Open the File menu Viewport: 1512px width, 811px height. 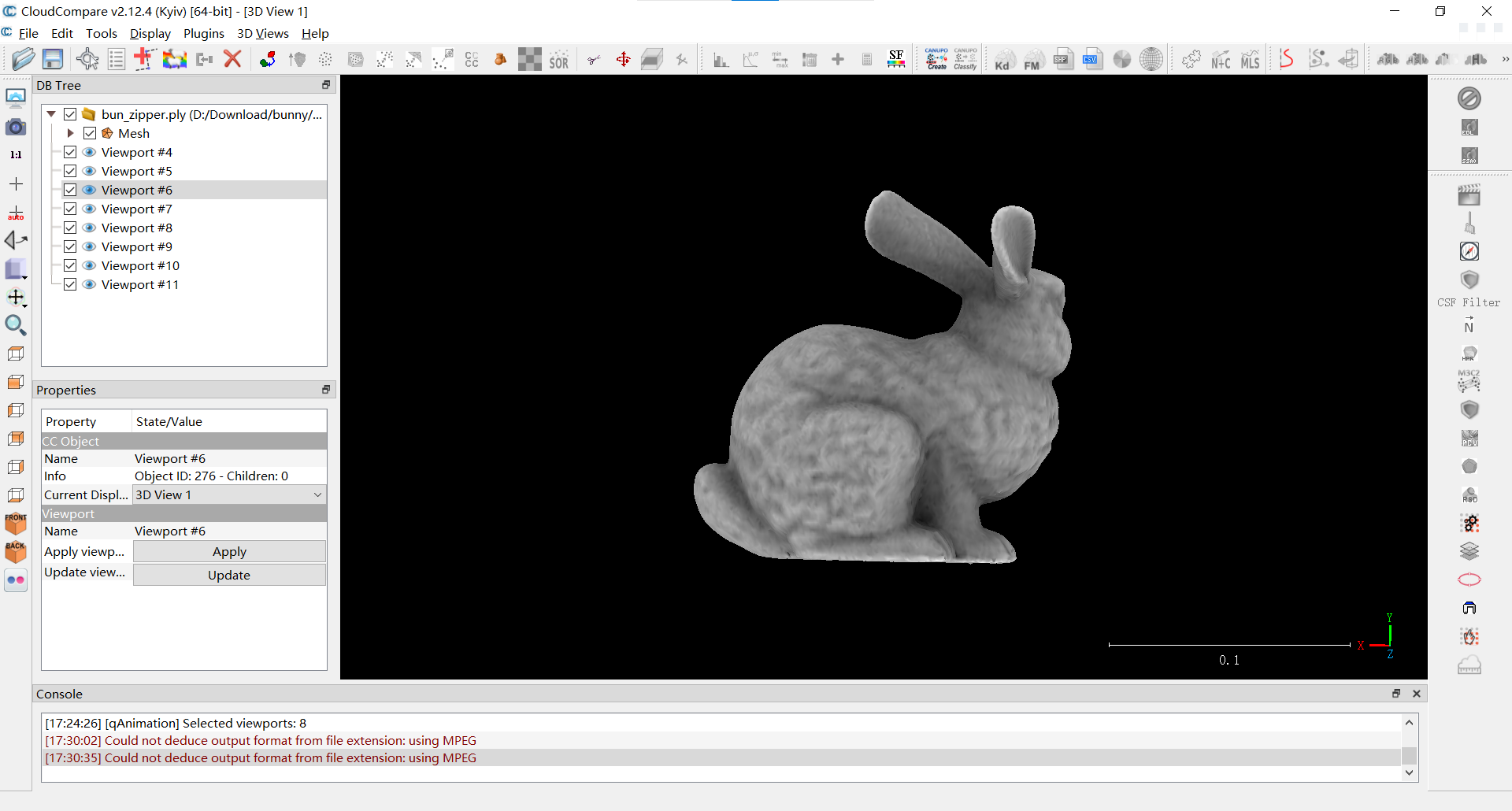pyautogui.click(x=28, y=33)
